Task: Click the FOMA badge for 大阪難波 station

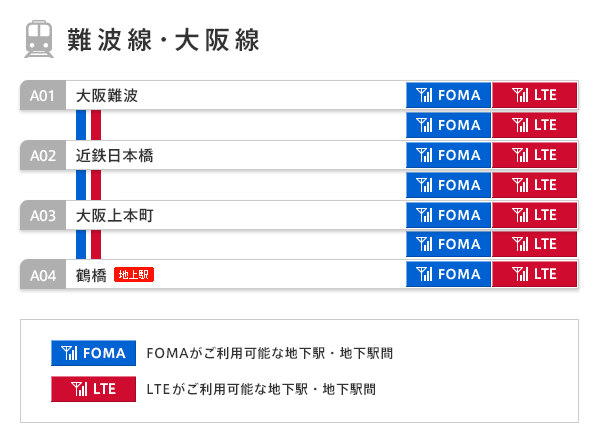Action: [x=448, y=95]
